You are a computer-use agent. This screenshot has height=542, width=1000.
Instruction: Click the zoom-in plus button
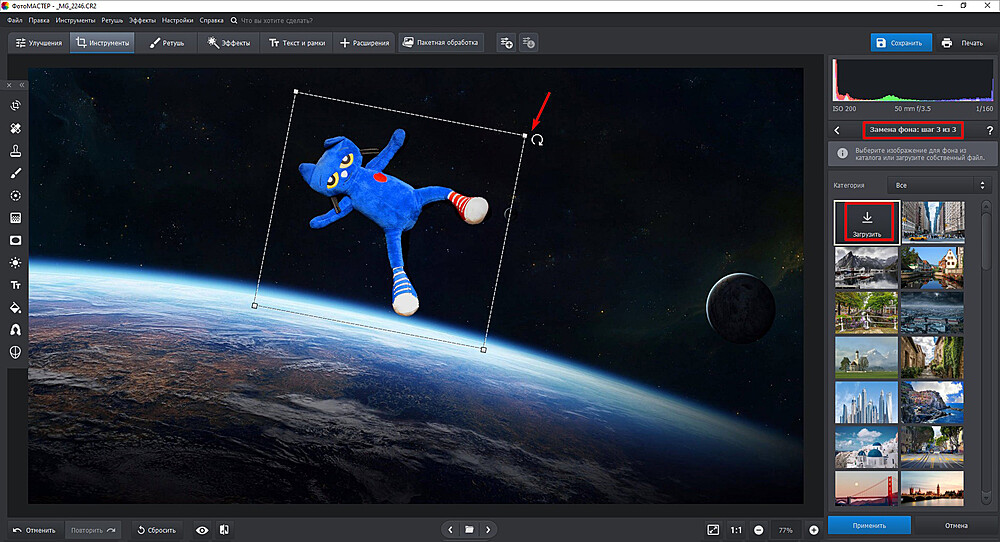click(x=814, y=530)
